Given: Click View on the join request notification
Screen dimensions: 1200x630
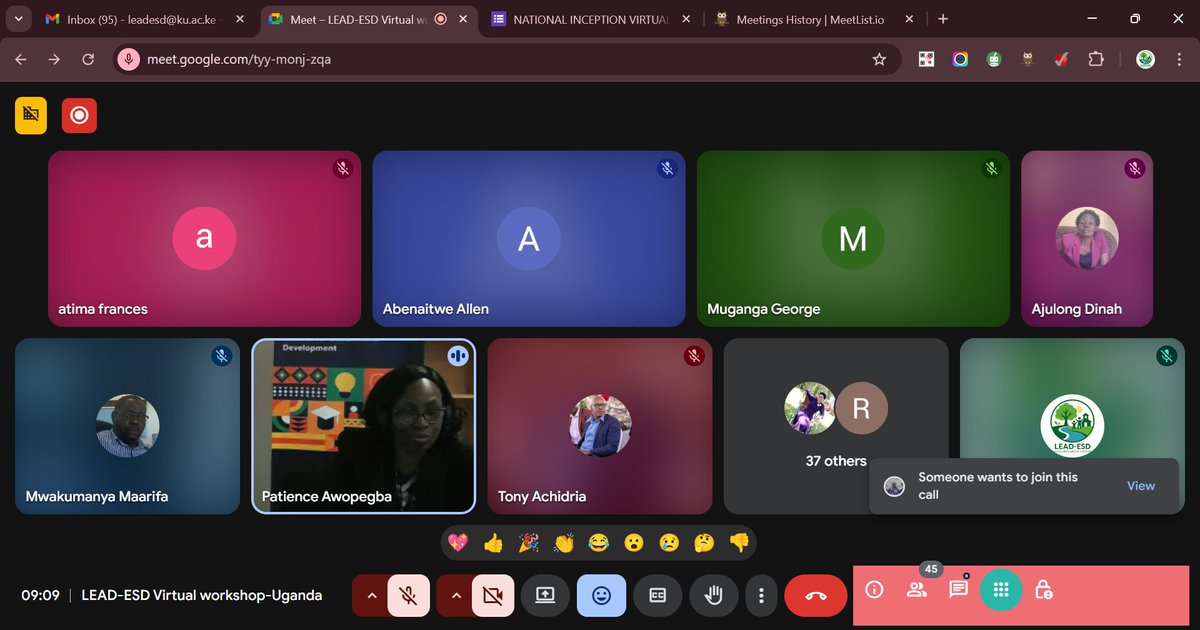Looking at the screenshot, I should pos(1141,486).
